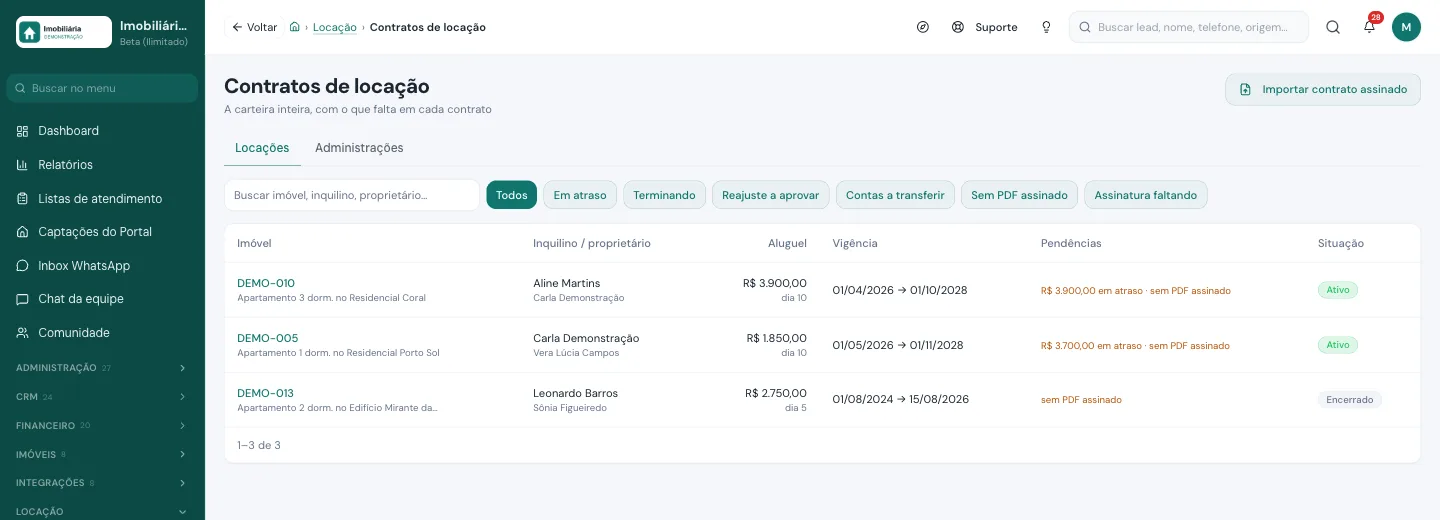Viewport: 1440px width, 520px height.
Task: Expand the CRM sidebar section
Action: click(102, 397)
